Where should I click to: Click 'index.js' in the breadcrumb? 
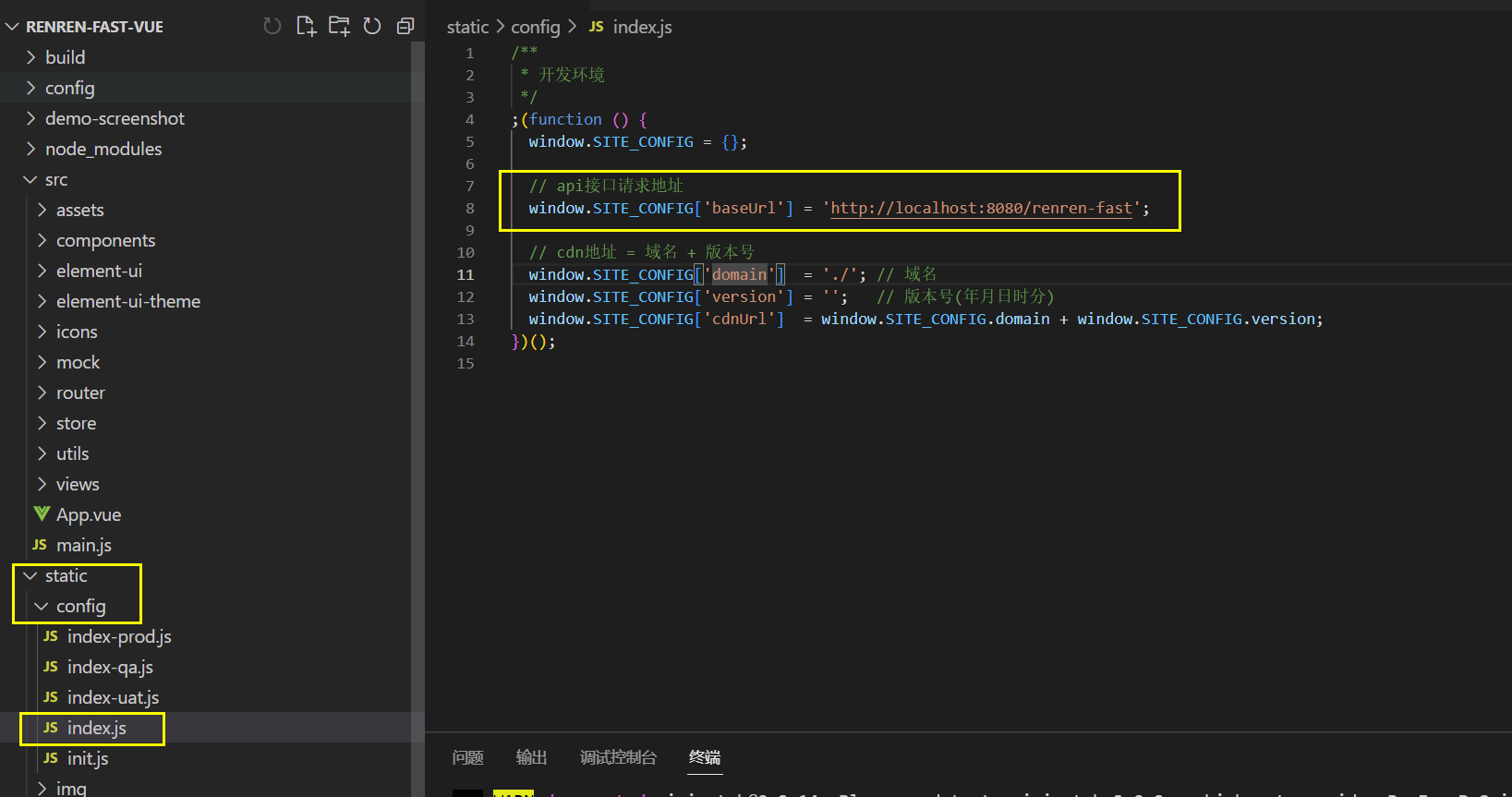tap(643, 27)
